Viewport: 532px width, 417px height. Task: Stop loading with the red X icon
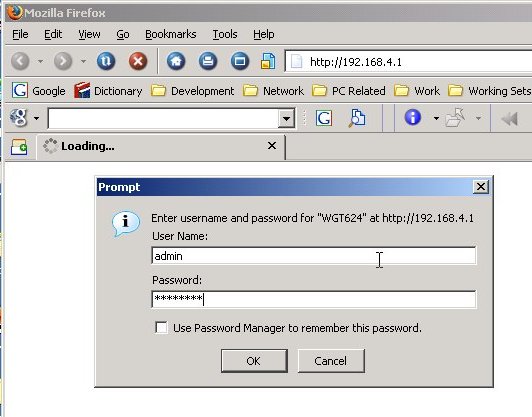click(138, 61)
